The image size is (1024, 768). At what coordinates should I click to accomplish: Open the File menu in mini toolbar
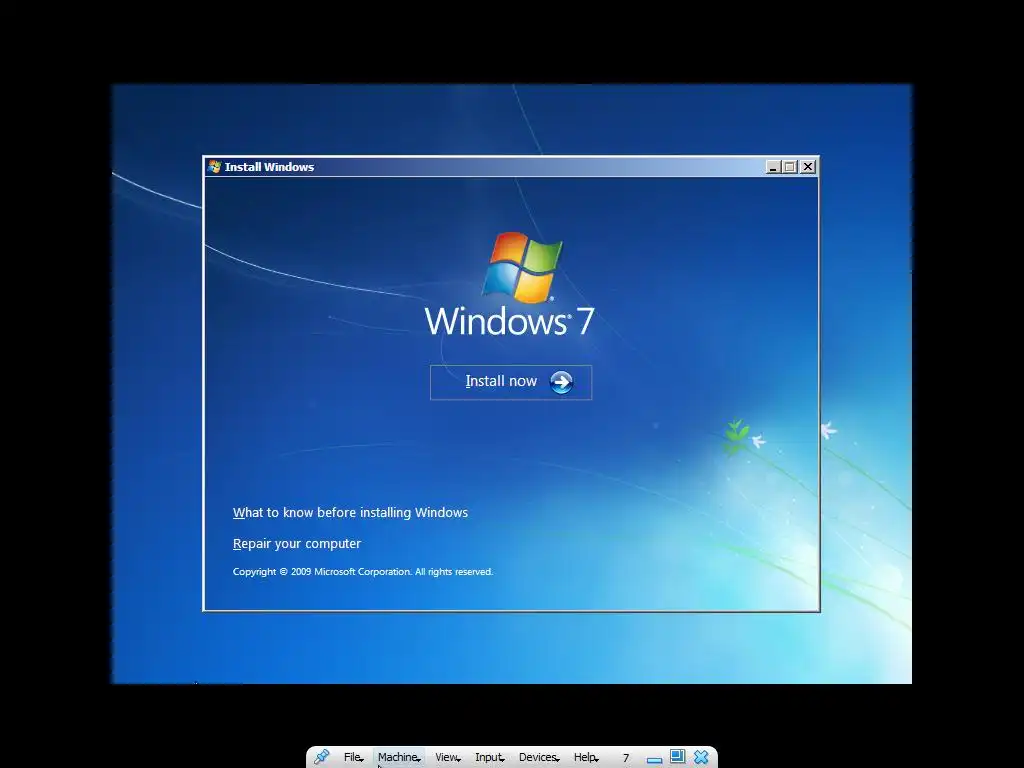tap(353, 757)
